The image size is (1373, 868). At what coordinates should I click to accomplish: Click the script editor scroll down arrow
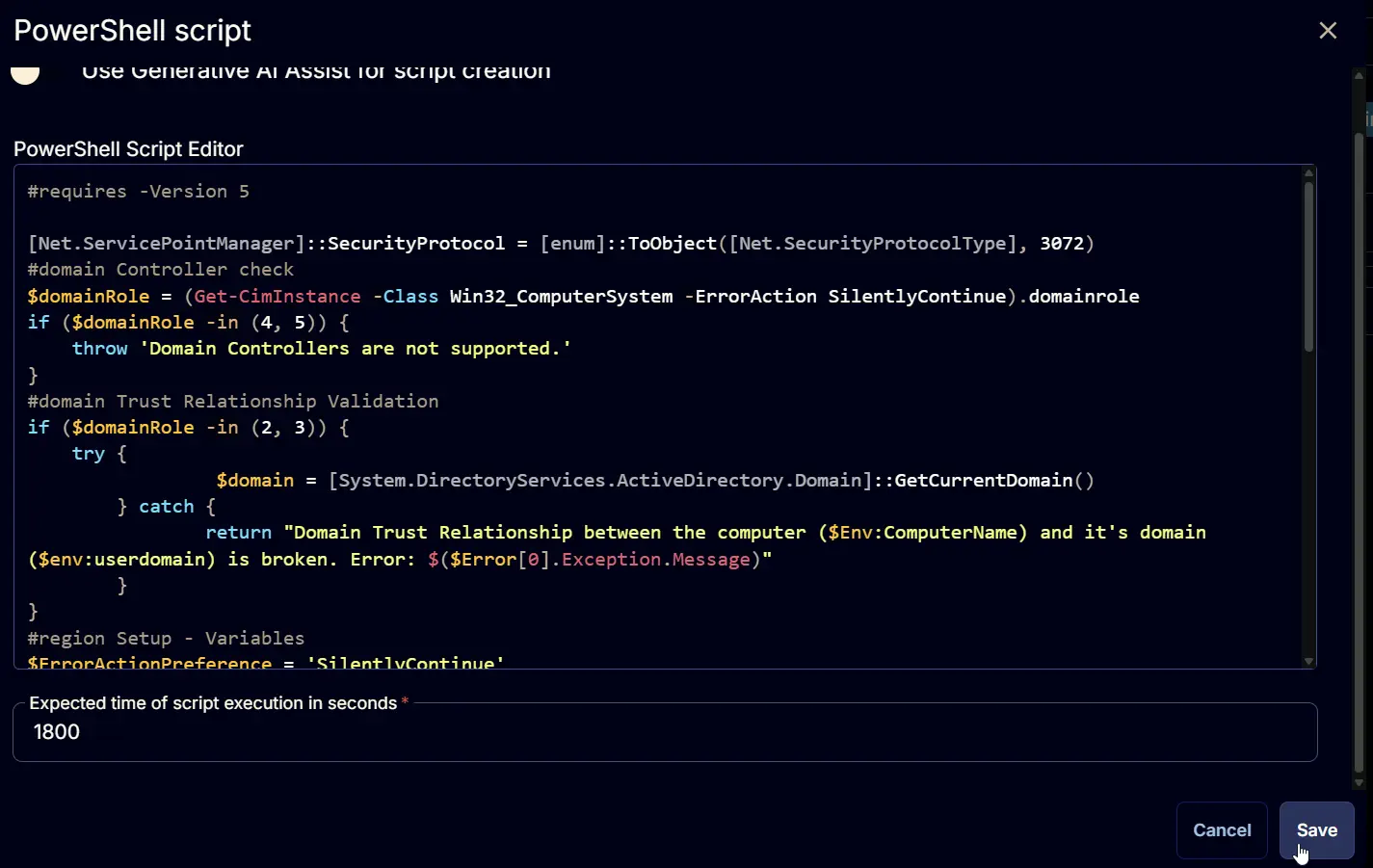coord(1308,661)
